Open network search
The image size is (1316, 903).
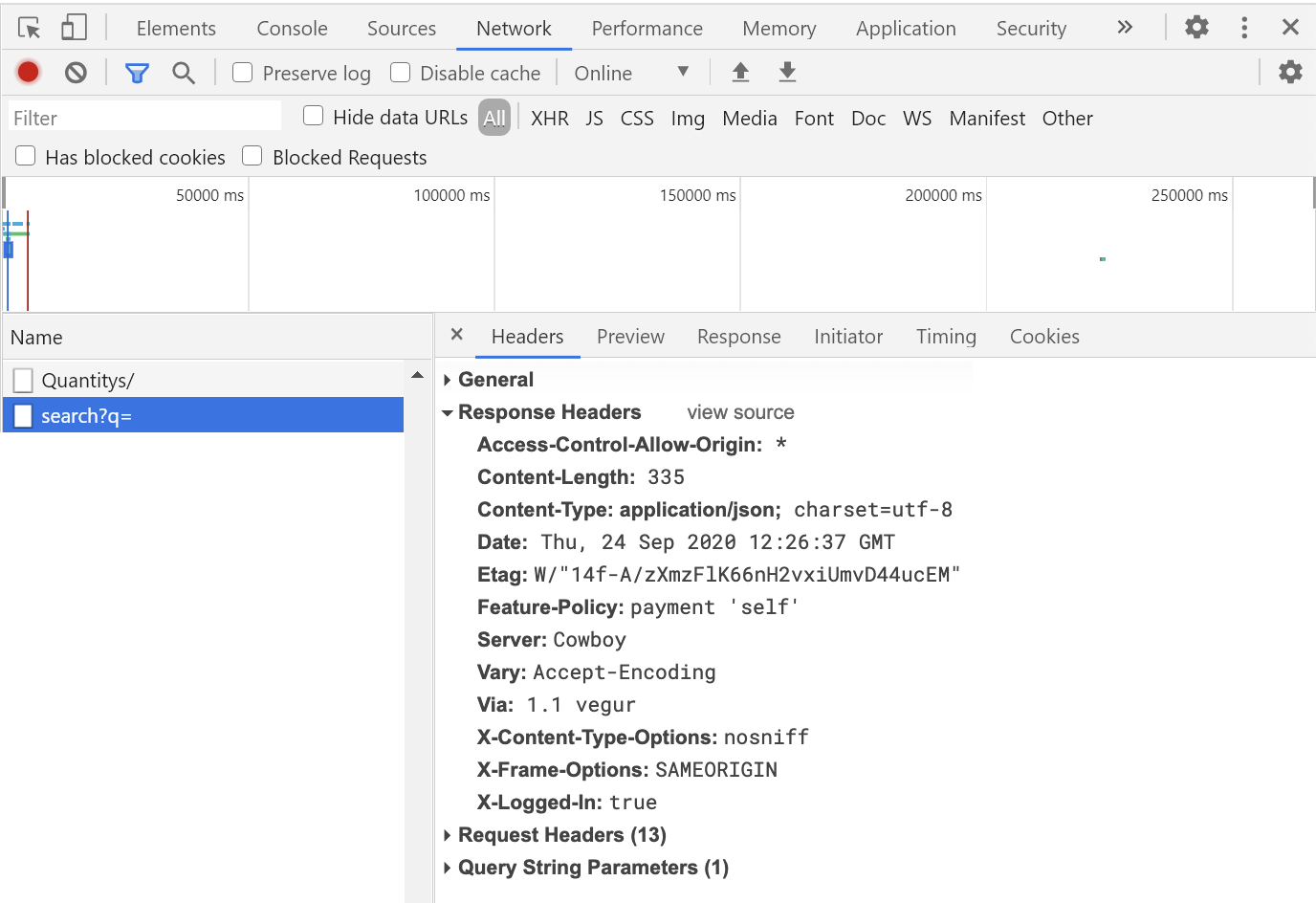[184, 72]
